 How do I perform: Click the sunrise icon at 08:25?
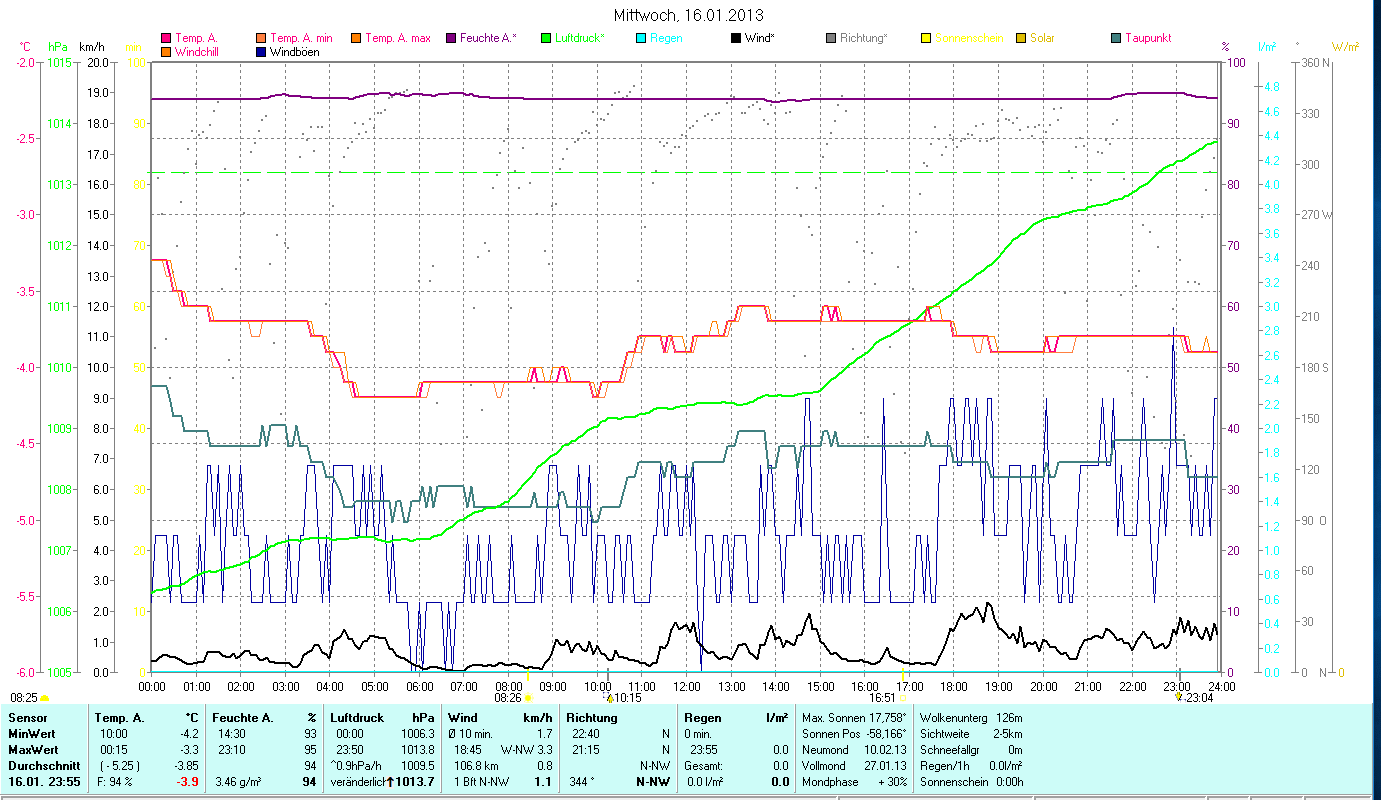44,698
